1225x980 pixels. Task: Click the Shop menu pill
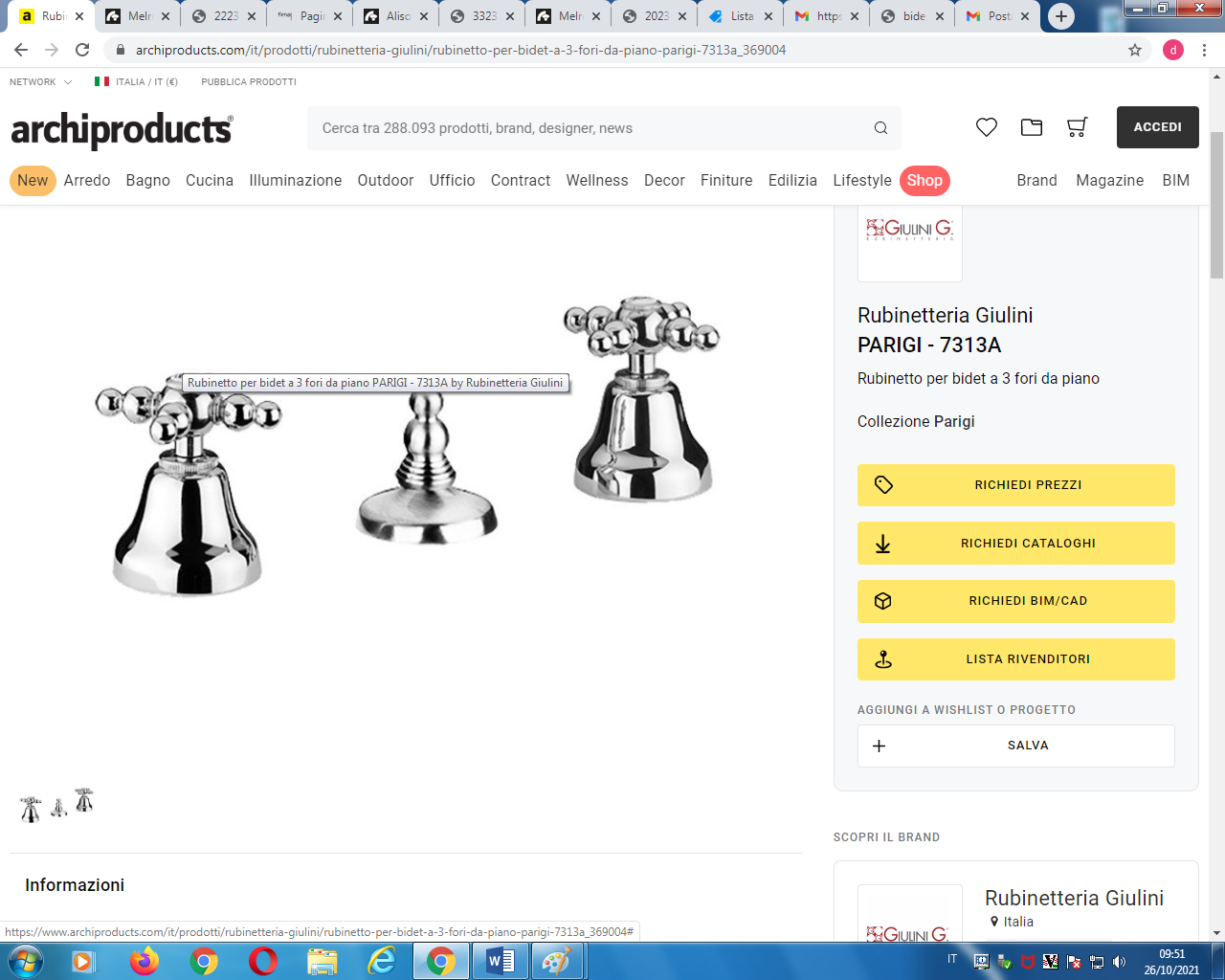tap(924, 180)
